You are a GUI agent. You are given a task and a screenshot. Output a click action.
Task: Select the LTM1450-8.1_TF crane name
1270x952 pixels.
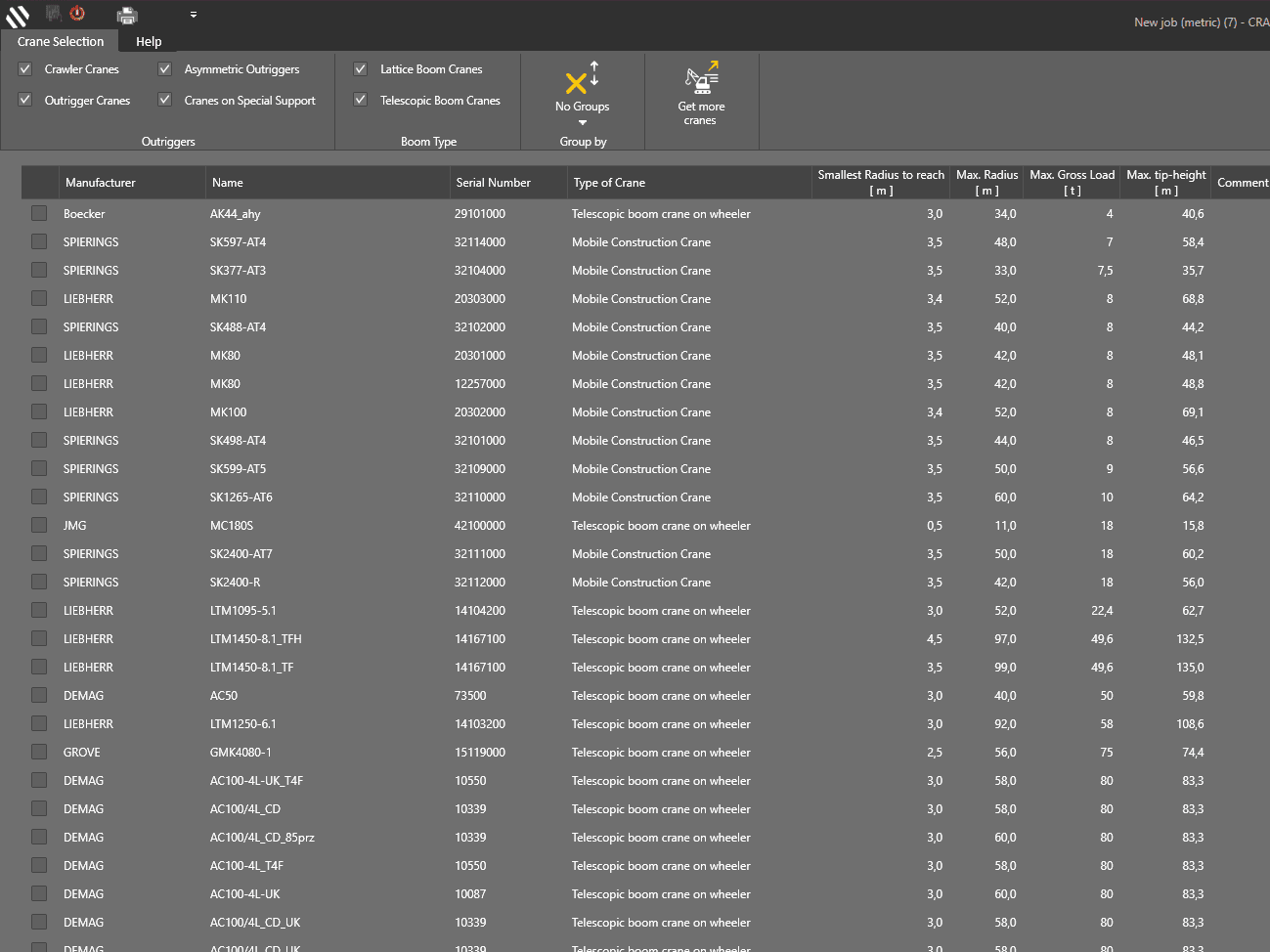251,668
